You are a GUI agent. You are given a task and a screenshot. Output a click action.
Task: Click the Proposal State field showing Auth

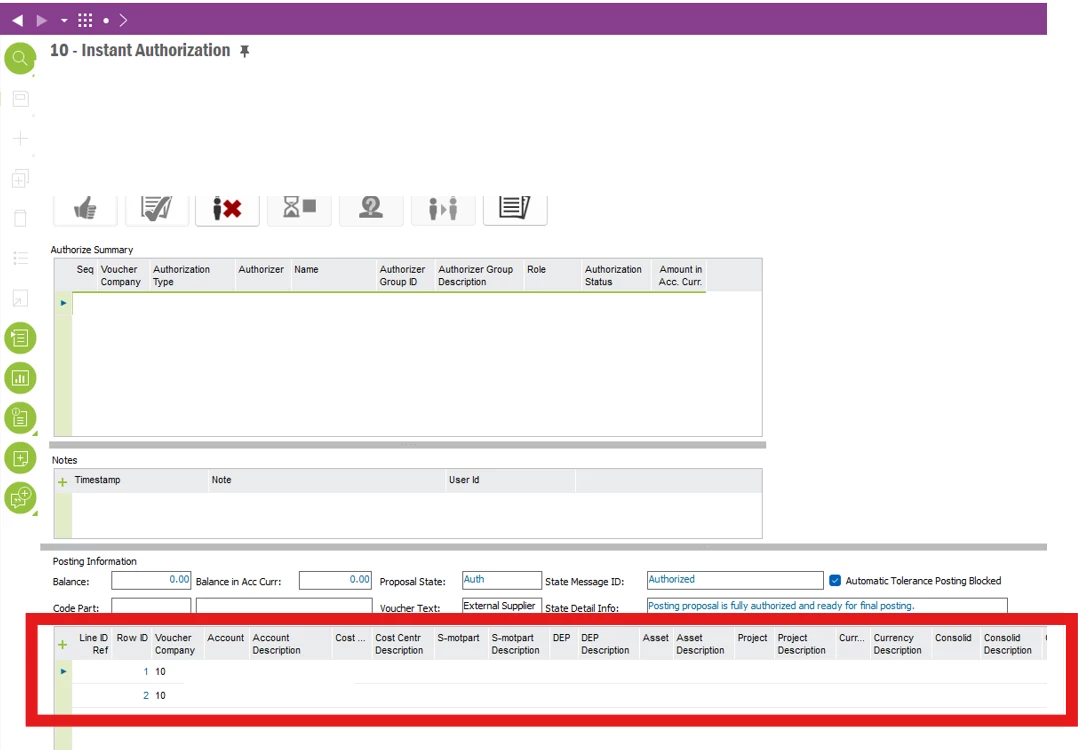(502, 581)
